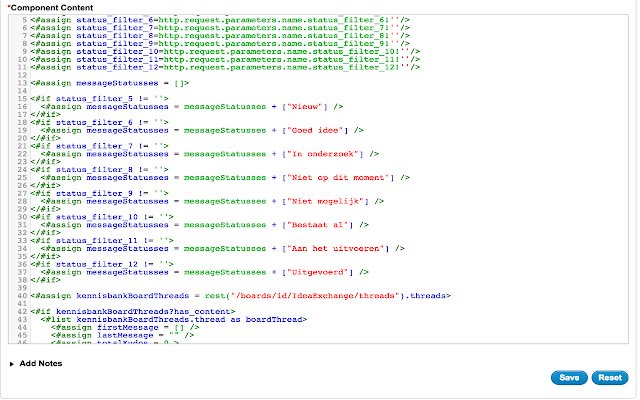Image resolution: width=640 pixels, height=400 pixels.
Task: Click the status_filter_9 assign on line 8
Action: click(220, 44)
